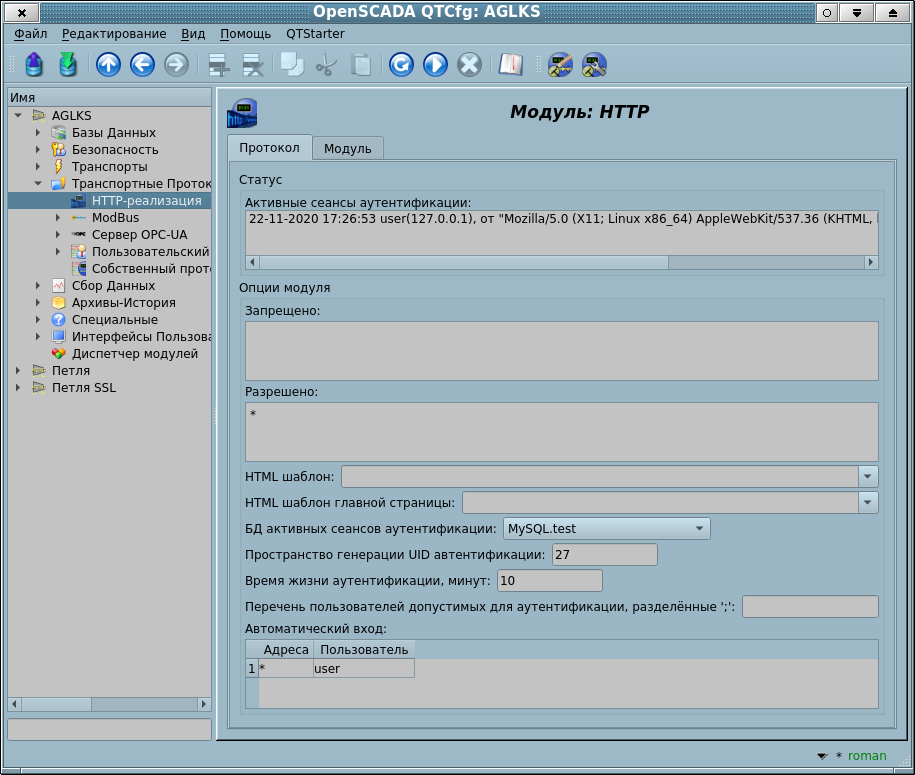Click the start cyclic refresh play icon

(435, 65)
